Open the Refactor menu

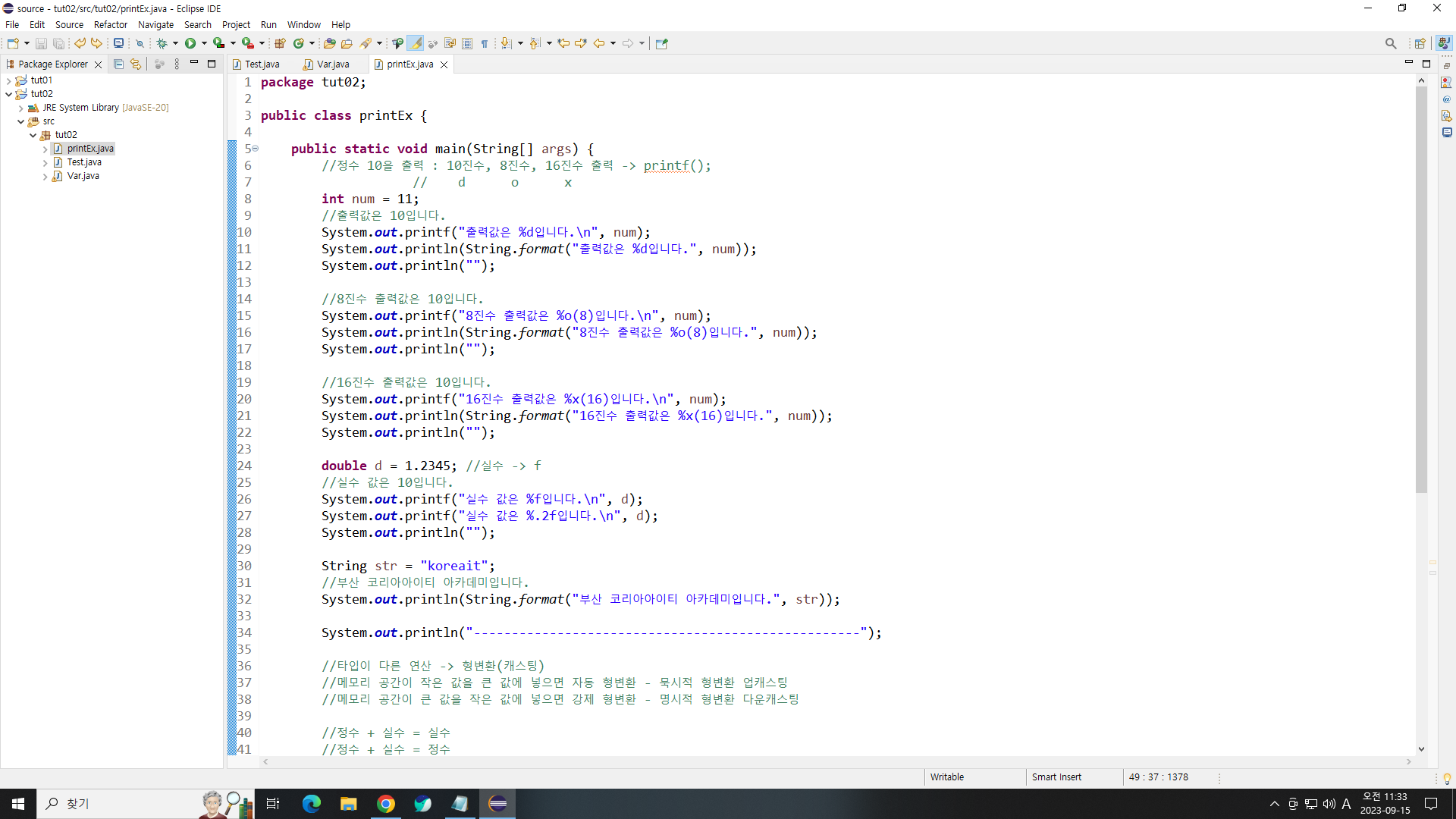[x=110, y=24]
